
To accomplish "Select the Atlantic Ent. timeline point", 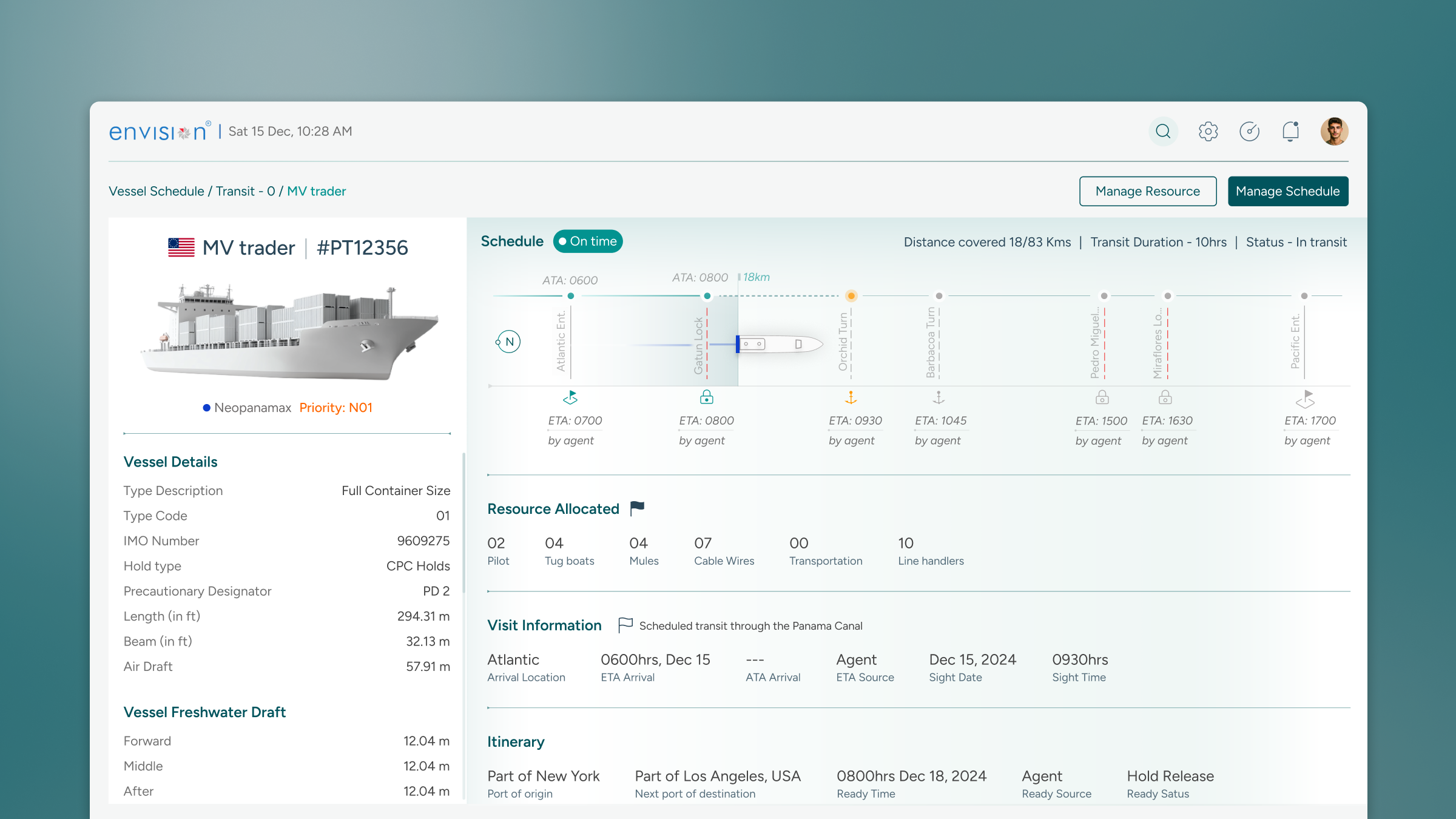I will coord(571,296).
